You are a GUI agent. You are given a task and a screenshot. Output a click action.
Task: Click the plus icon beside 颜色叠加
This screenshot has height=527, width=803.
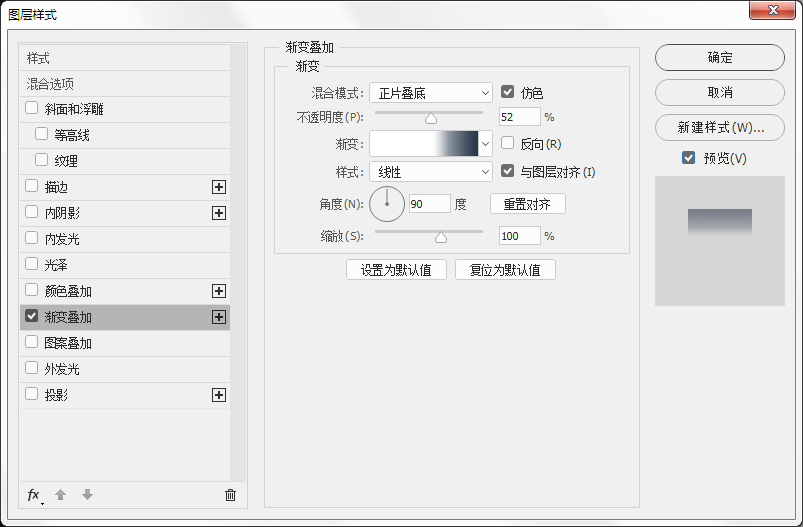tap(219, 291)
